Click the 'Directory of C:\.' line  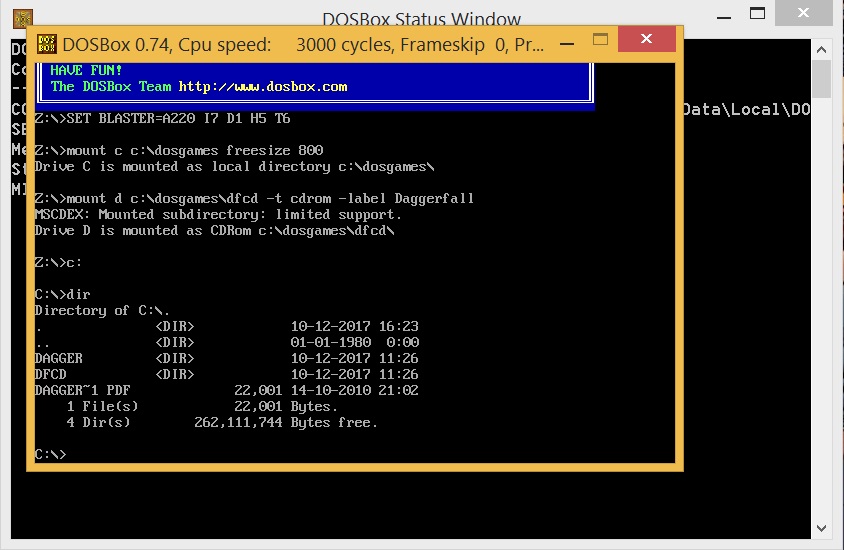click(102, 311)
